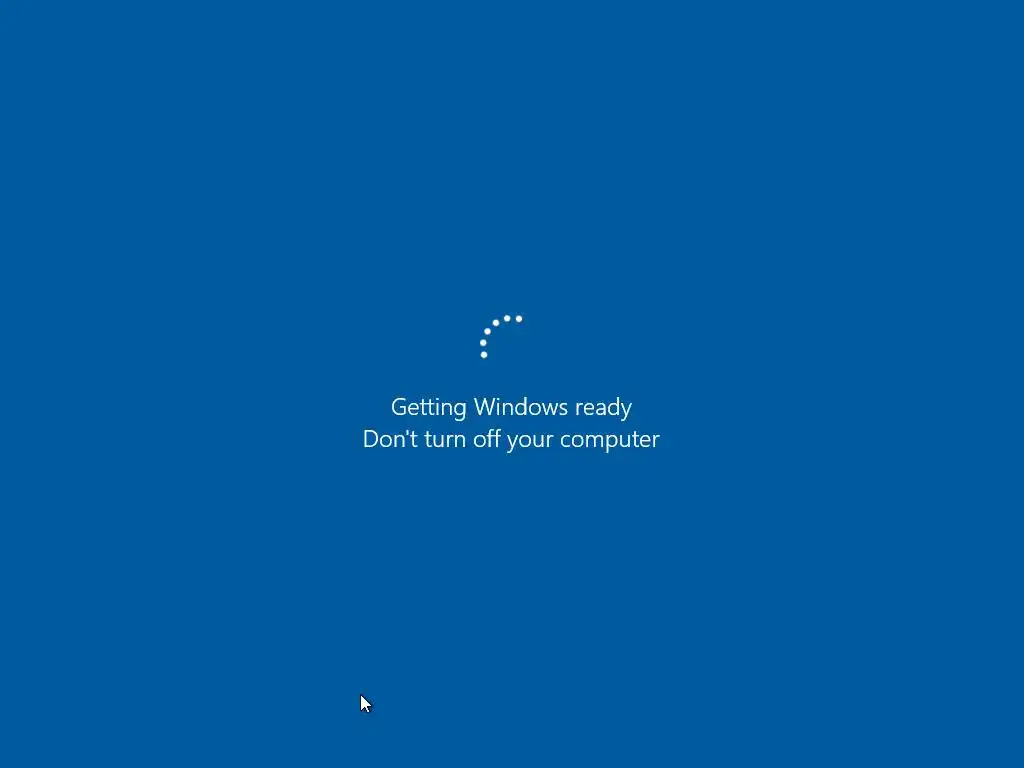Click the "Don't turn off your computer" text
1024x768 pixels.
pos(511,440)
